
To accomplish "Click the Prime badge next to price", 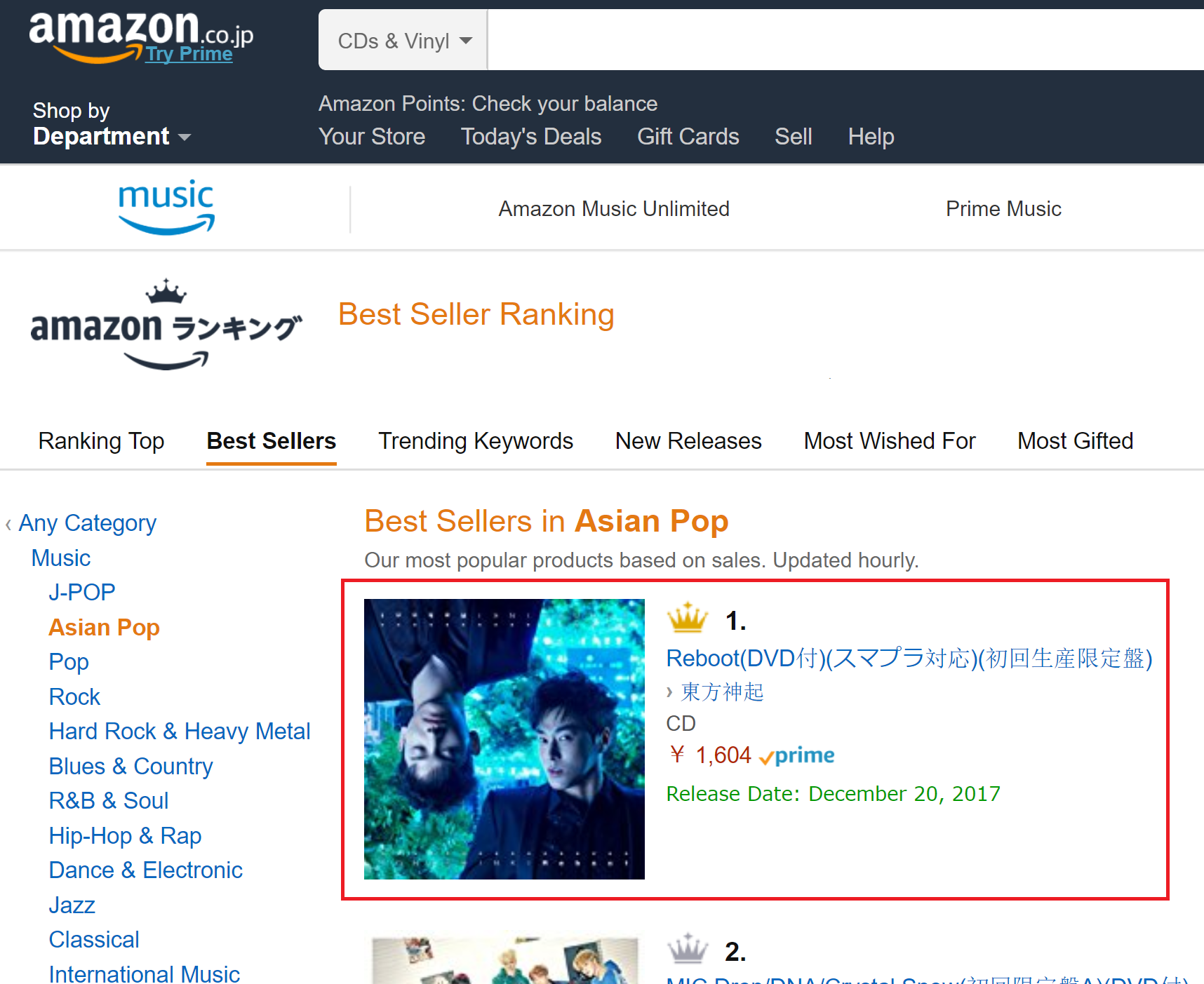I will 797,756.
